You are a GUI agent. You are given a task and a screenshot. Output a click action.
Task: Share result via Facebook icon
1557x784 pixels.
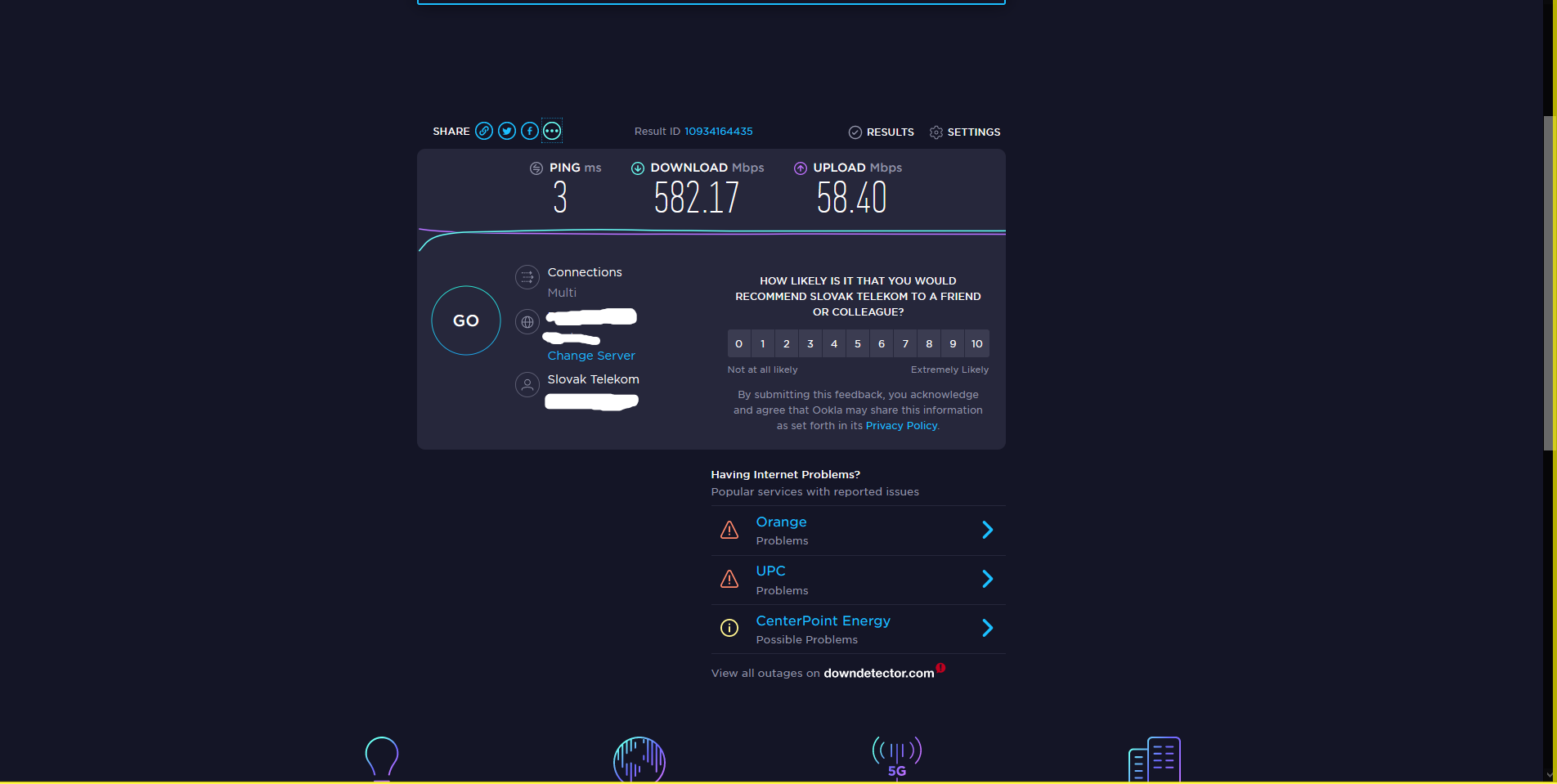tap(530, 131)
